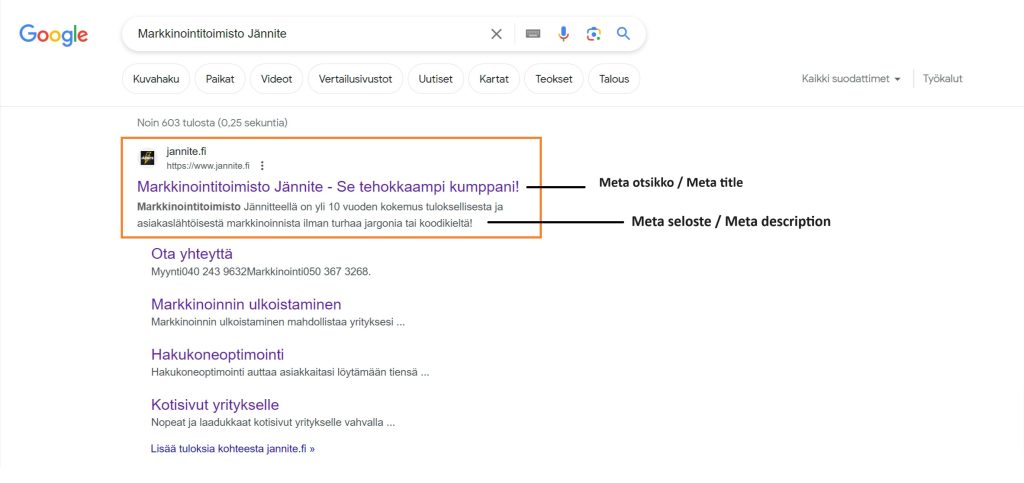Open the Markkinoinnin ulkoistaminen sitelink
The image size is (1024, 483).
point(246,304)
